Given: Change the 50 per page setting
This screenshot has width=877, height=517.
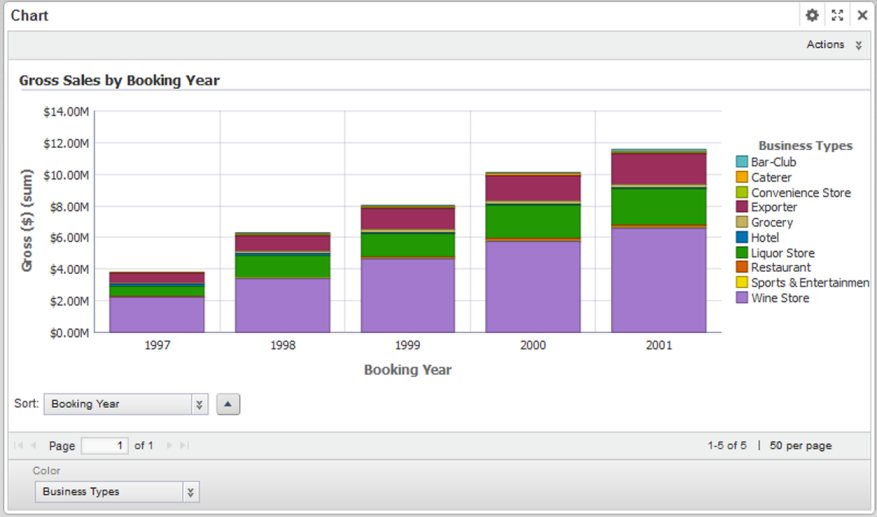Looking at the screenshot, I should 800,445.
